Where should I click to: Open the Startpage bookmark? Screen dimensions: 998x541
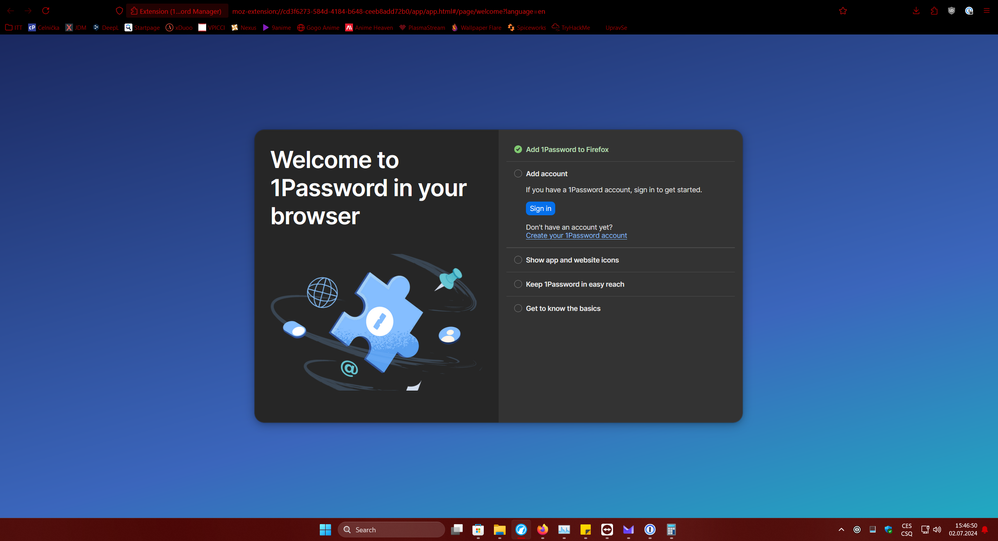pos(141,28)
